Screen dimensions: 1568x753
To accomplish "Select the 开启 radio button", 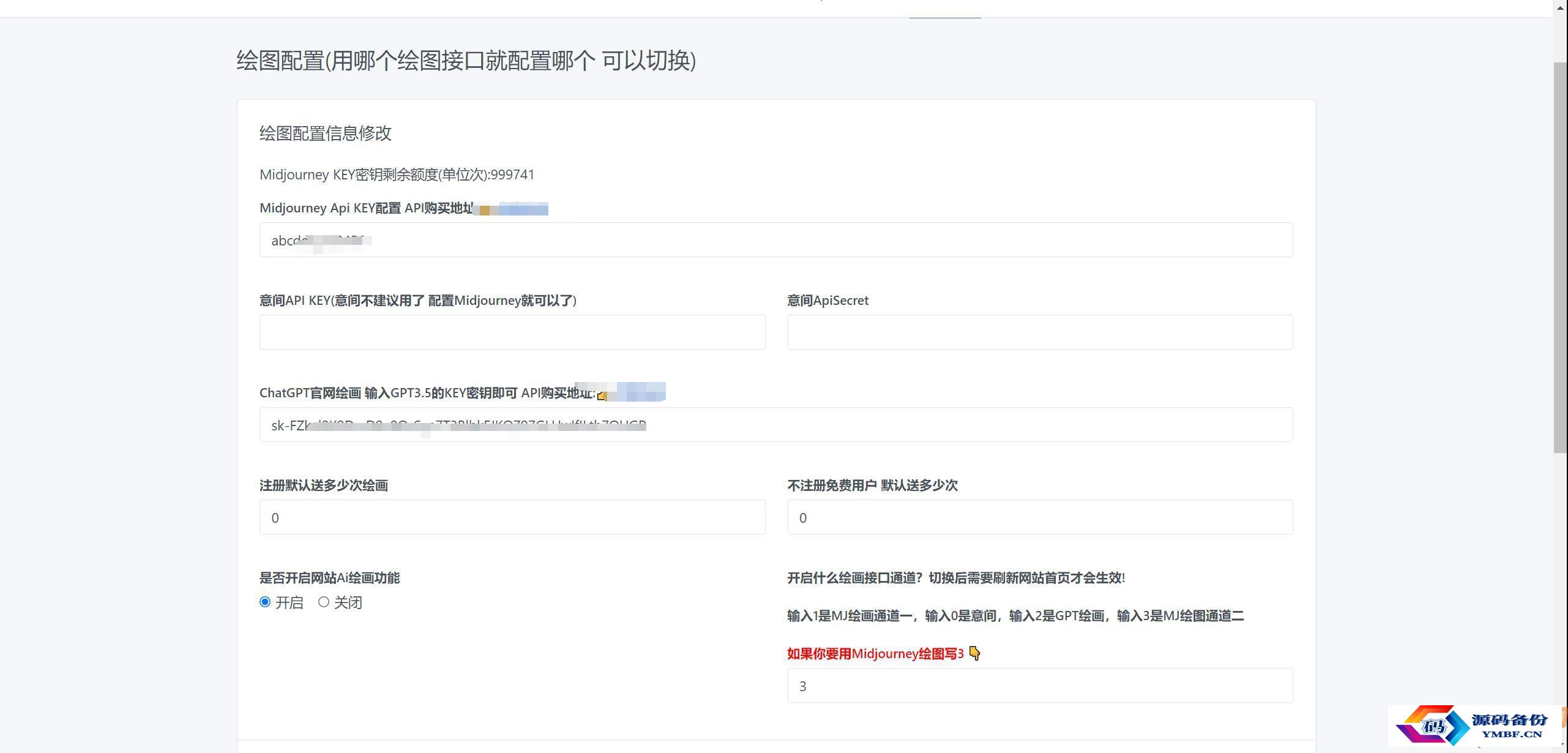I will (x=265, y=602).
